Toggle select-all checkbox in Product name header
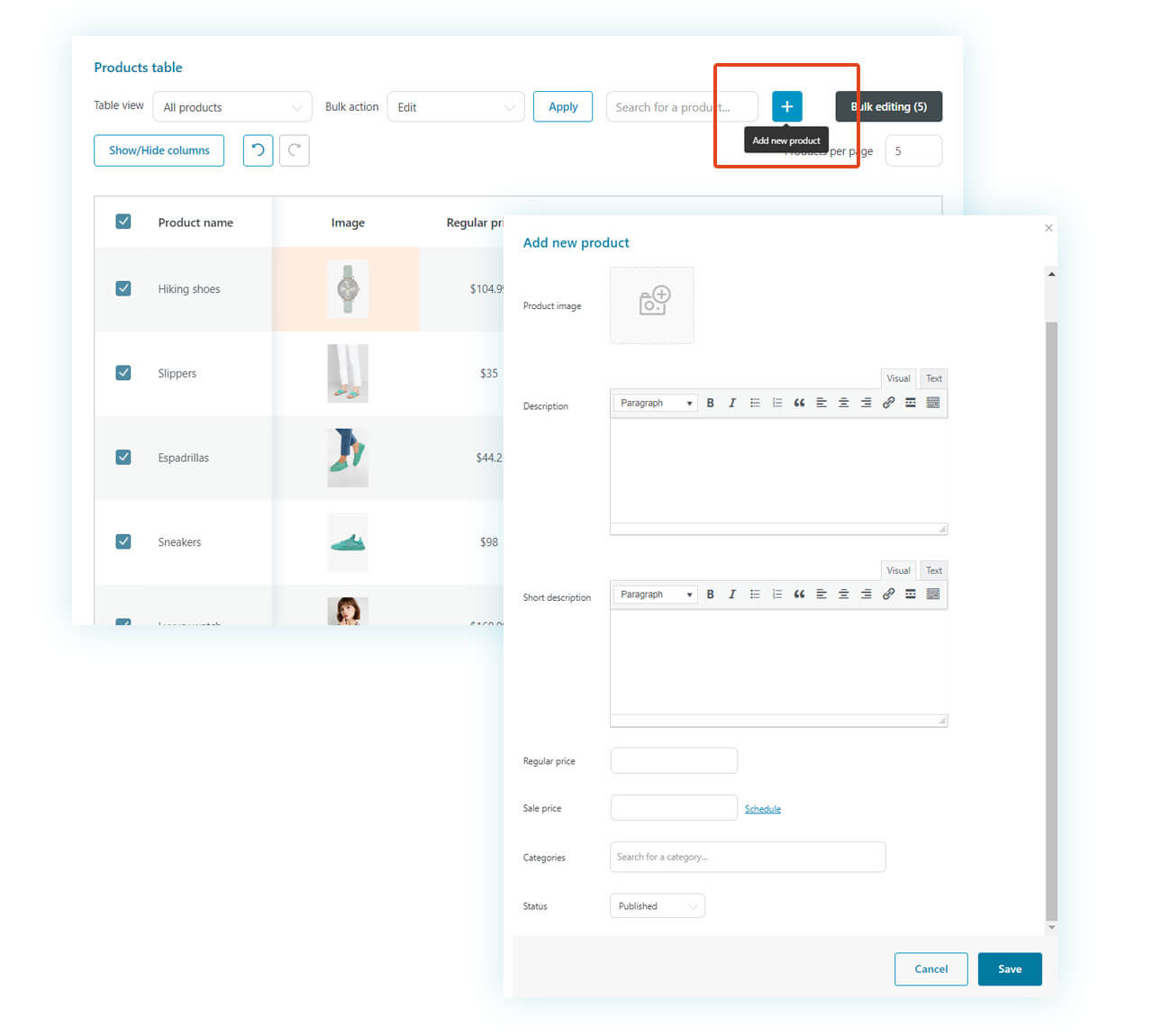Viewport: 1171px width, 1036px height. click(123, 222)
